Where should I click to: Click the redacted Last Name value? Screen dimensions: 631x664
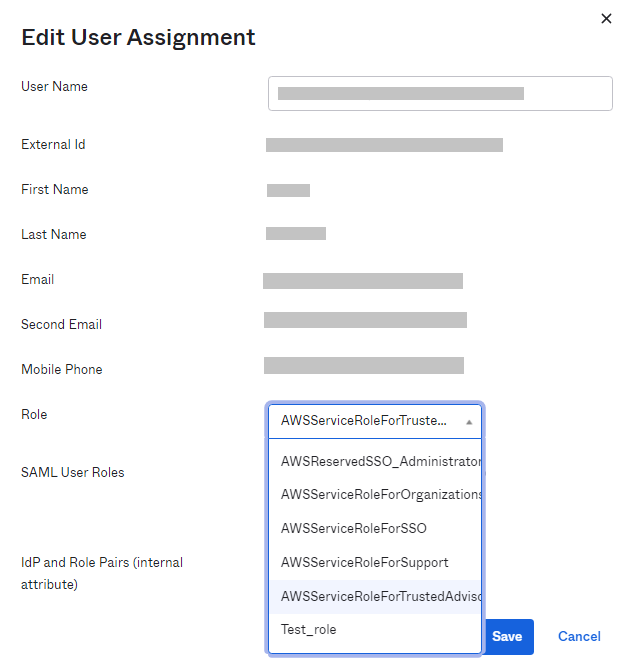pos(296,234)
